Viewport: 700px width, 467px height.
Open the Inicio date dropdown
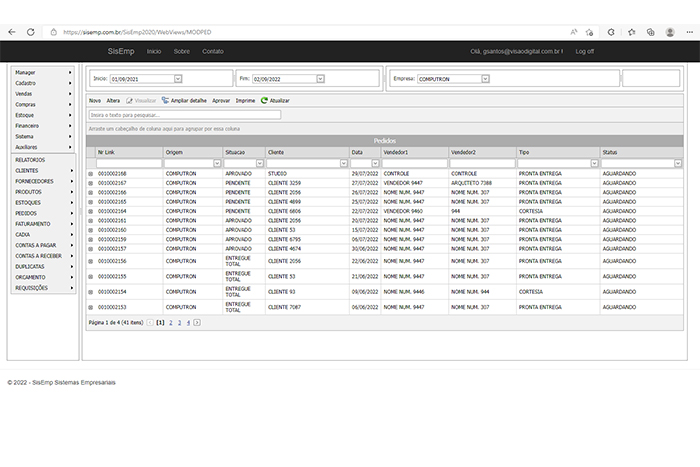[x=178, y=78]
